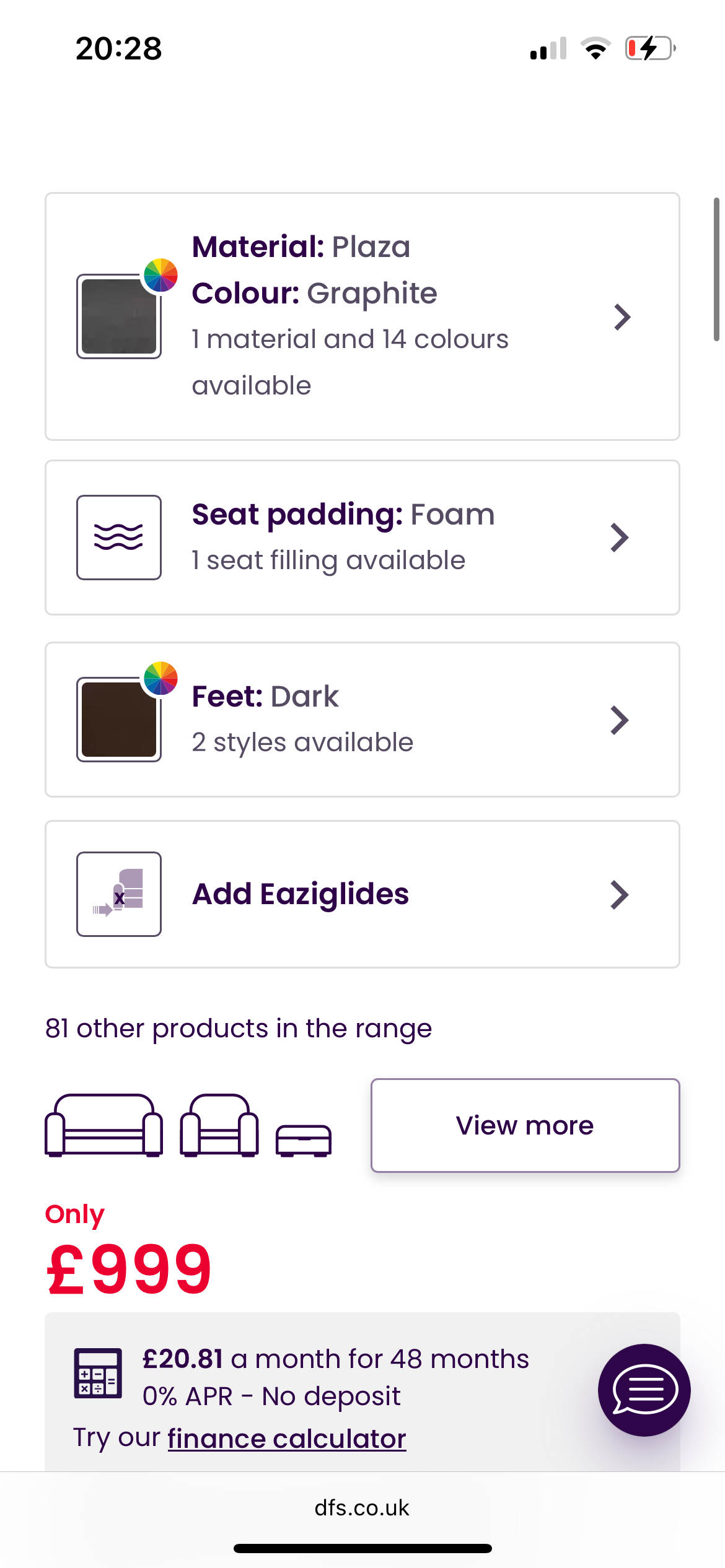Expand the Feet style options chevron
This screenshot has width=725, height=1568.
coord(620,720)
